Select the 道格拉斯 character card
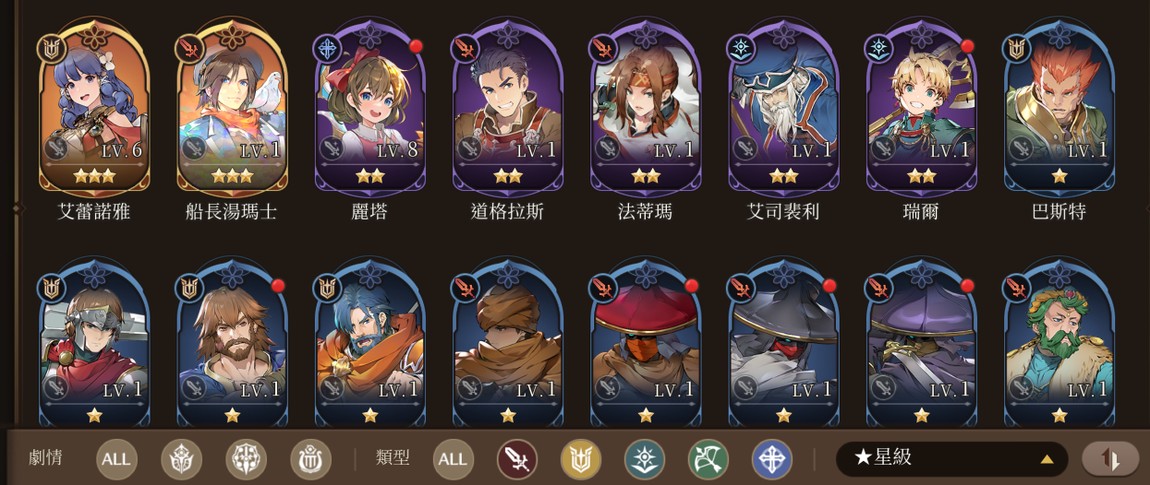 pos(508,106)
